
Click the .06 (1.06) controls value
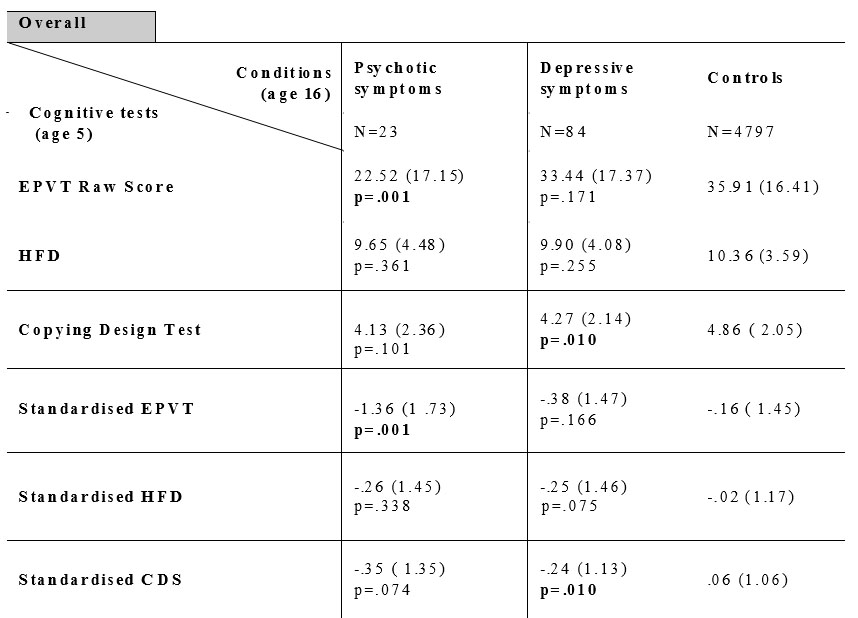pyautogui.click(x=749, y=580)
